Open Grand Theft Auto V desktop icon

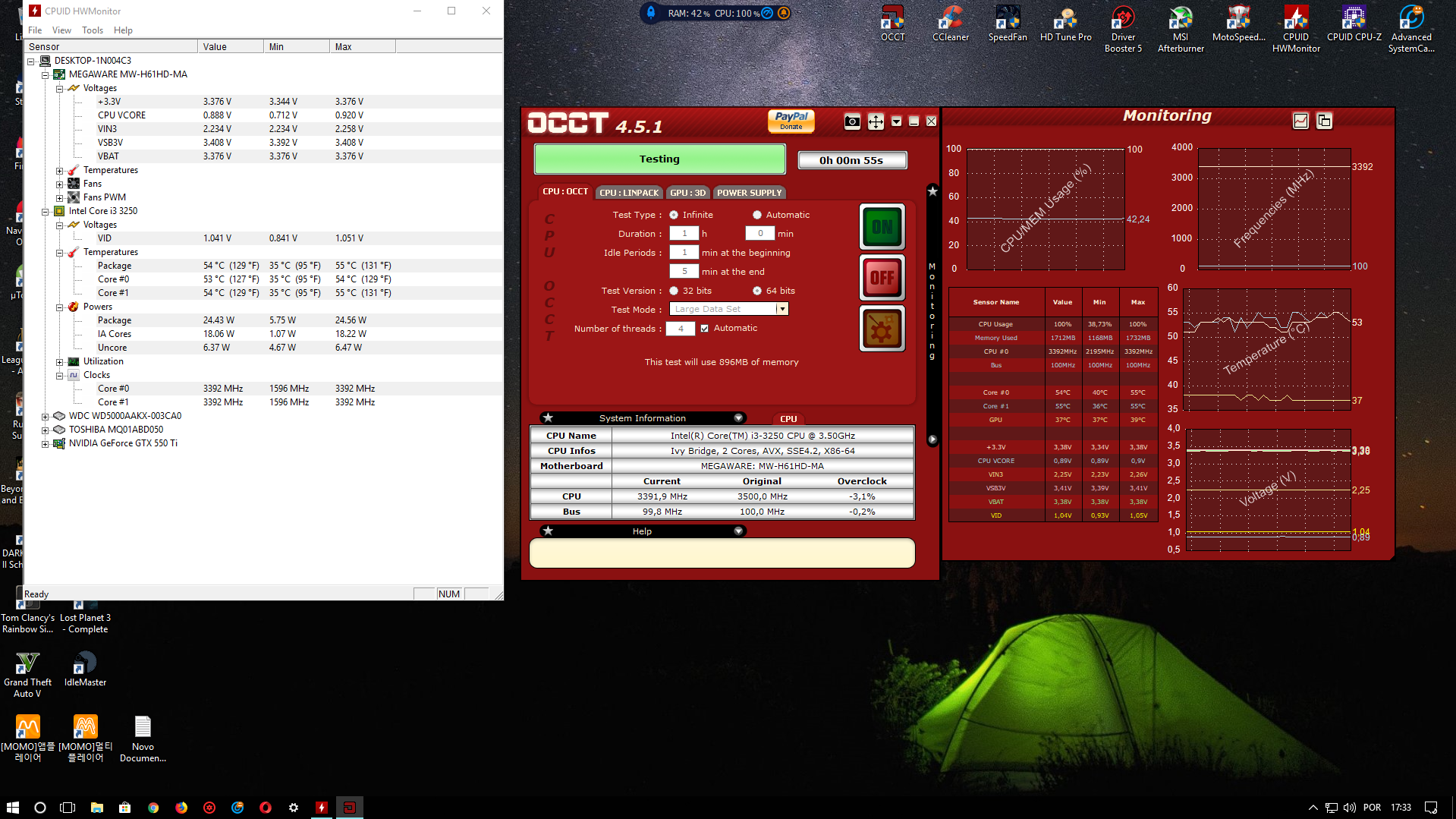pyautogui.click(x=27, y=675)
